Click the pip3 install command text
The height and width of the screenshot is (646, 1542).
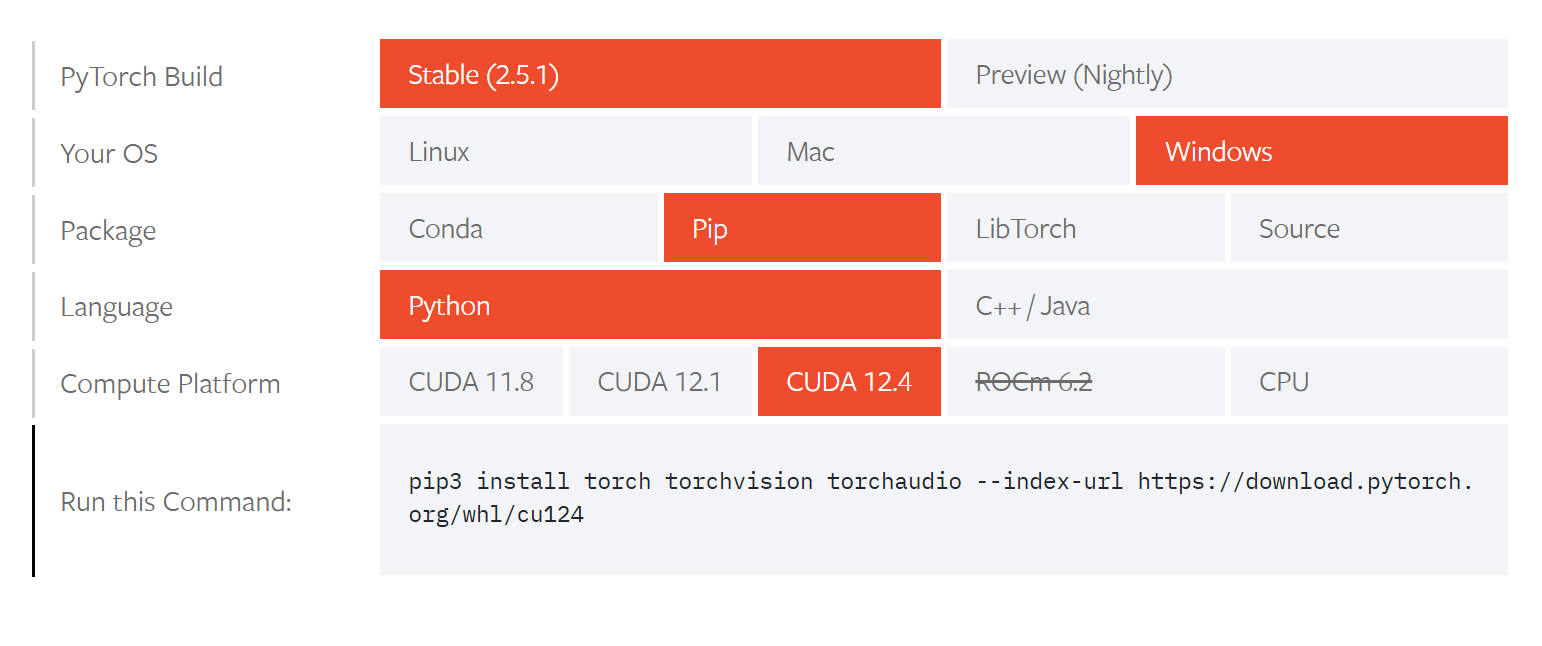pyautogui.click(x=940, y=498)
